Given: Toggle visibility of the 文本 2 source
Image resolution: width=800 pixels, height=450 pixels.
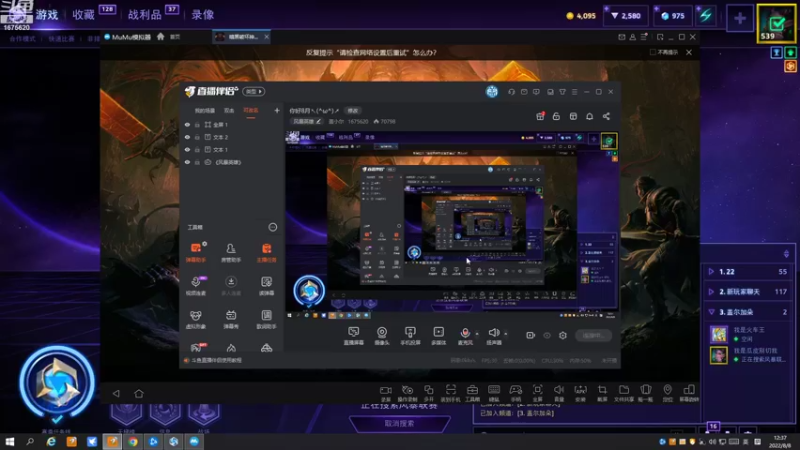Looking at the screenshot, I should (187, 137).
